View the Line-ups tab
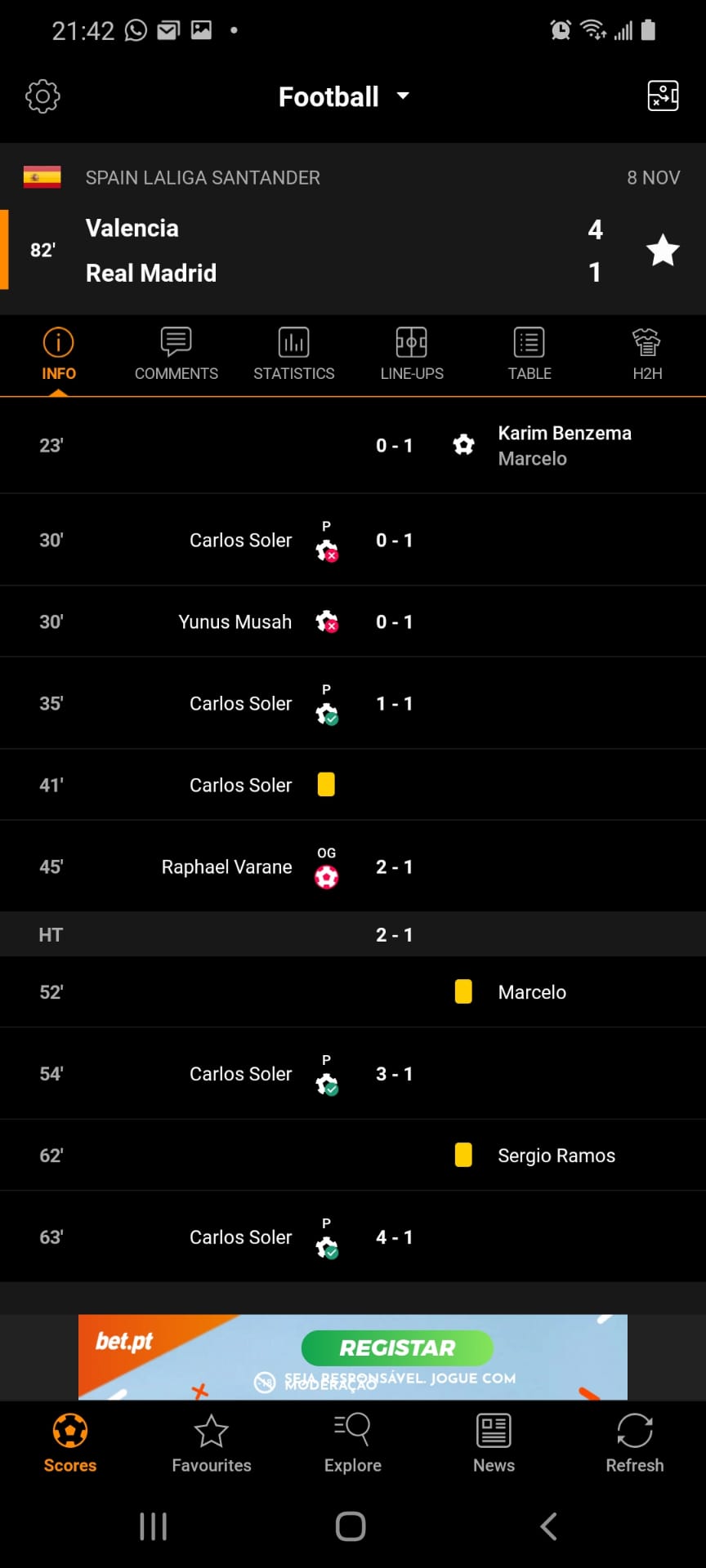This screenshot has height=1568, width=706. 412,354
